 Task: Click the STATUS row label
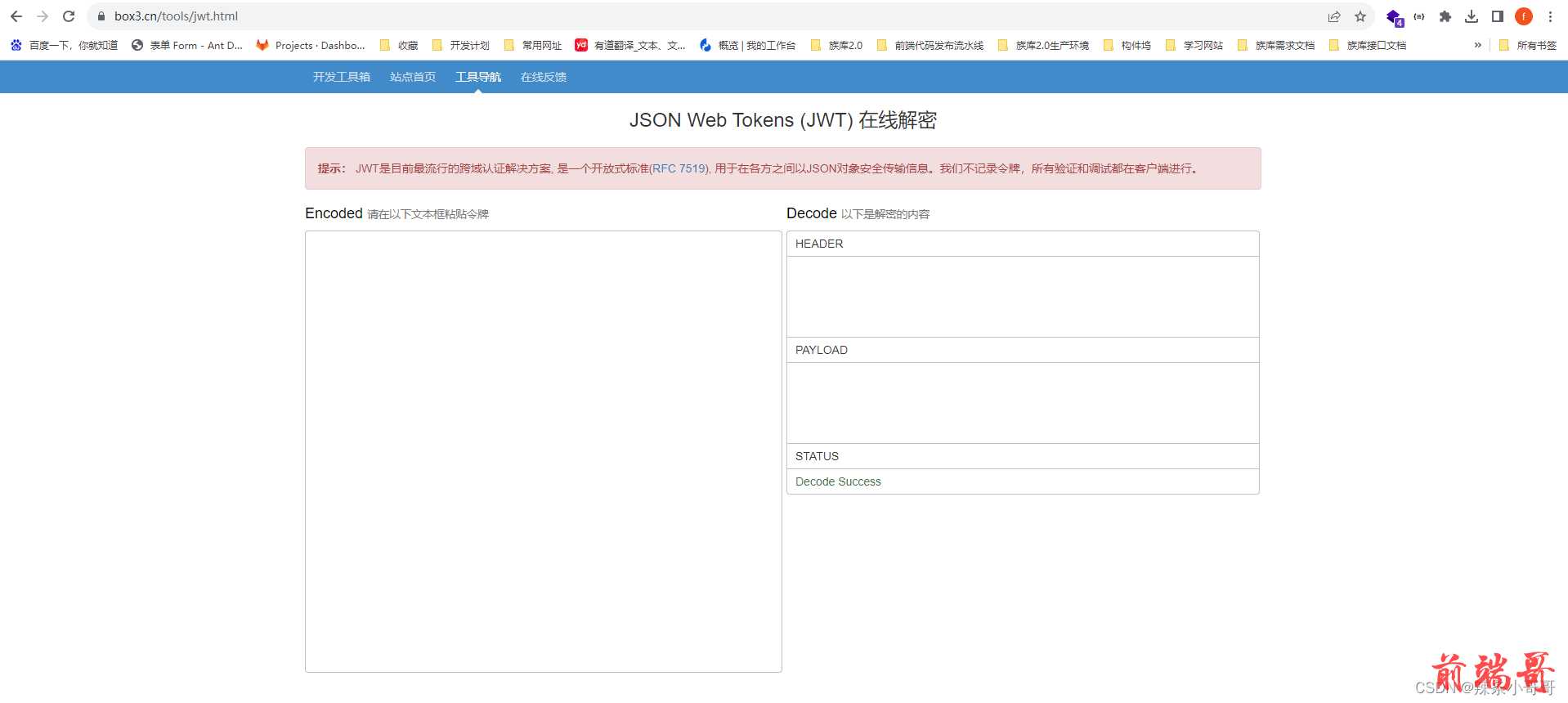[817, 456]
